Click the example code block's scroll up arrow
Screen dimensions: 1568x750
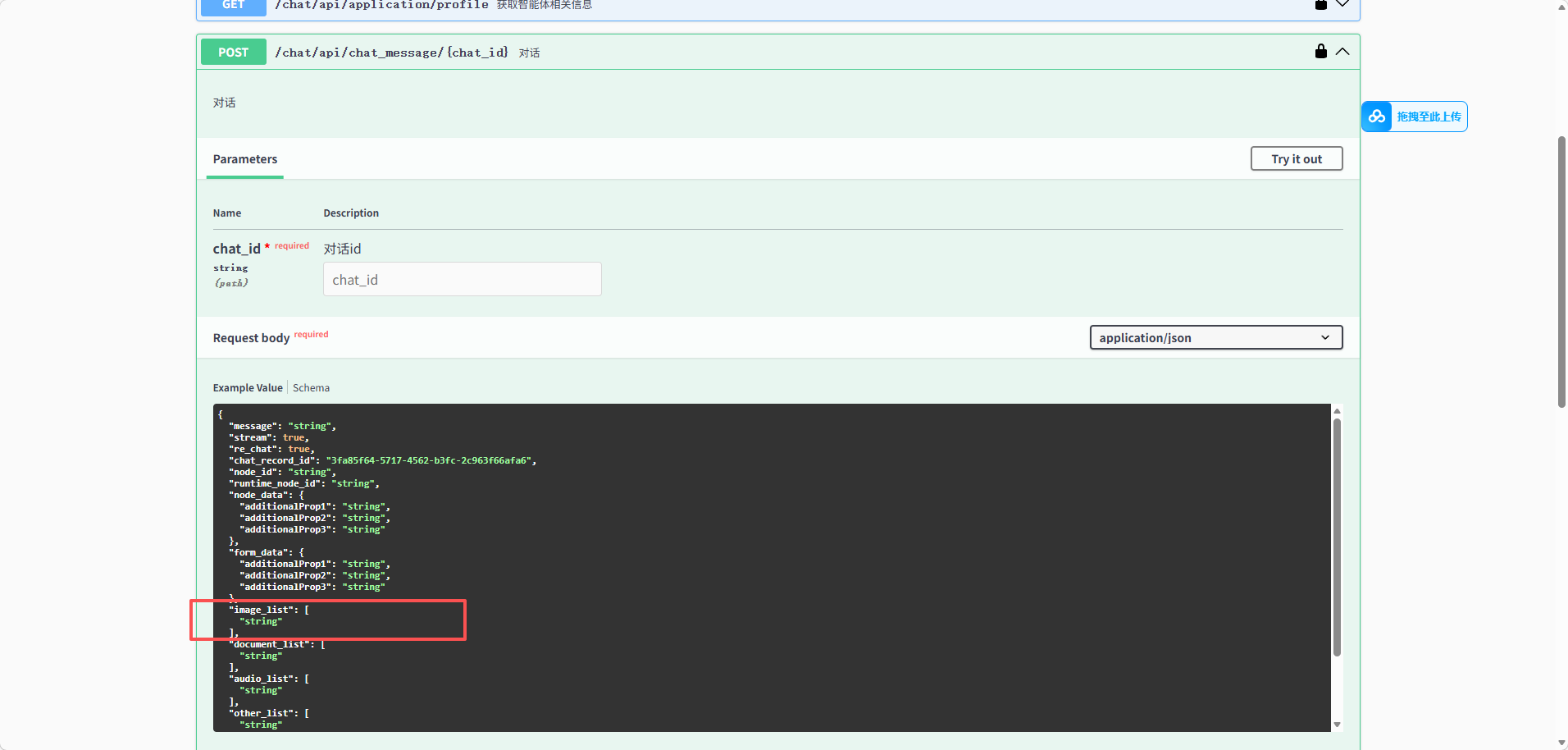click(1337, 411)
